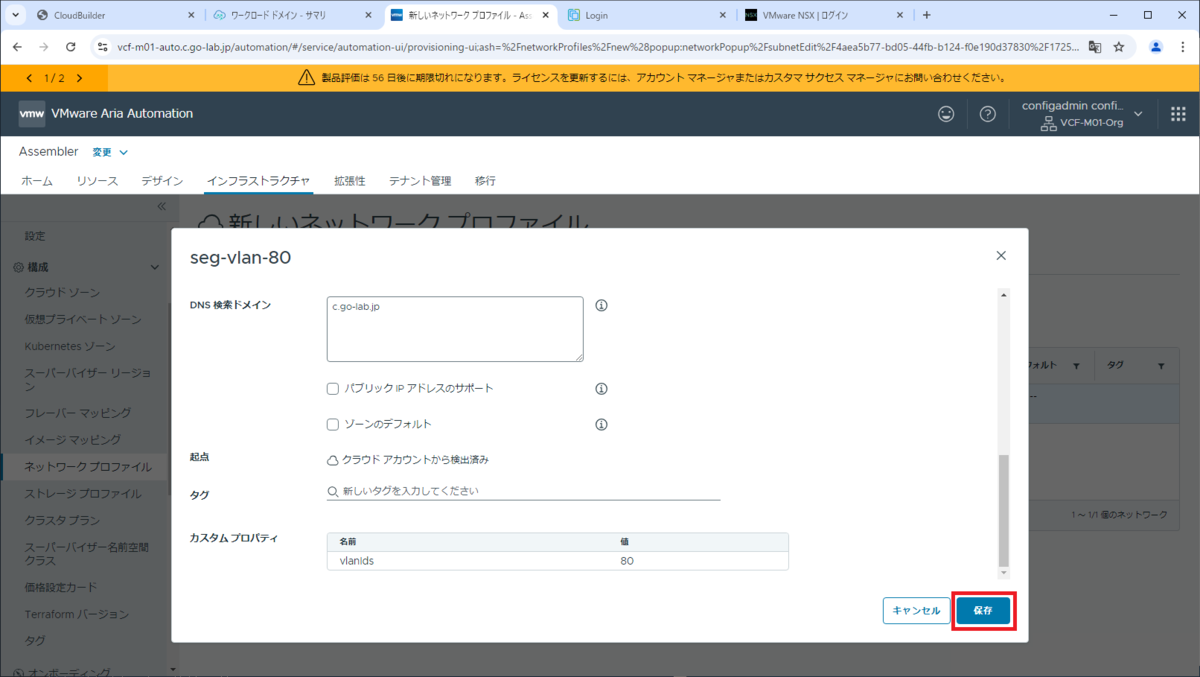Open 仮想プライベート ゾーン in the sidebar
Viewport: 1200px width, 677px height.
(x=83, y=319)
